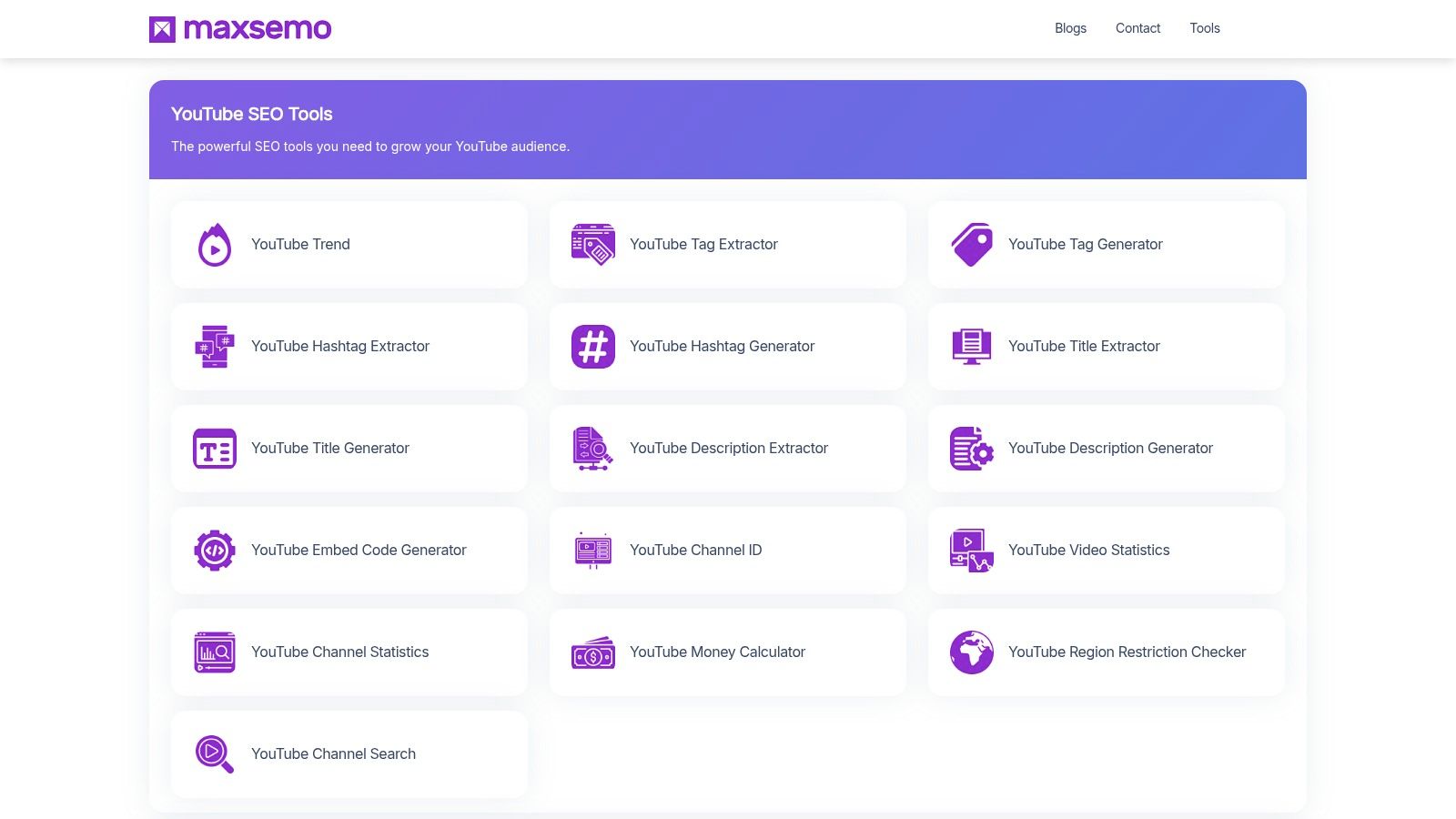Viewport: 1456px width, 819px height.
Task: Open the Blogs page
Action: point(1070,28)
